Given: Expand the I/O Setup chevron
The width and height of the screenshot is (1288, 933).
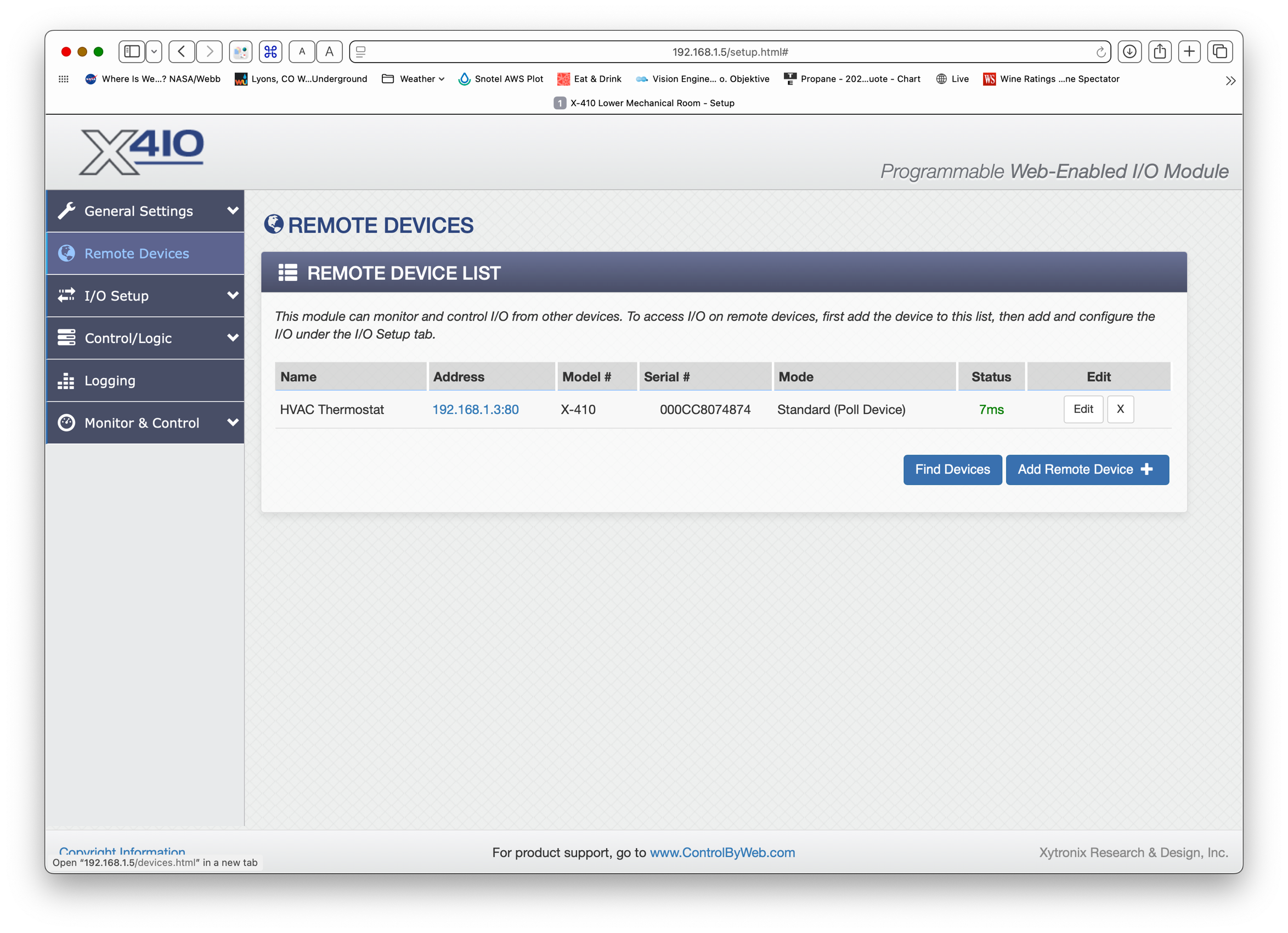Looking at the screenshot, I should tap(233, 295).
